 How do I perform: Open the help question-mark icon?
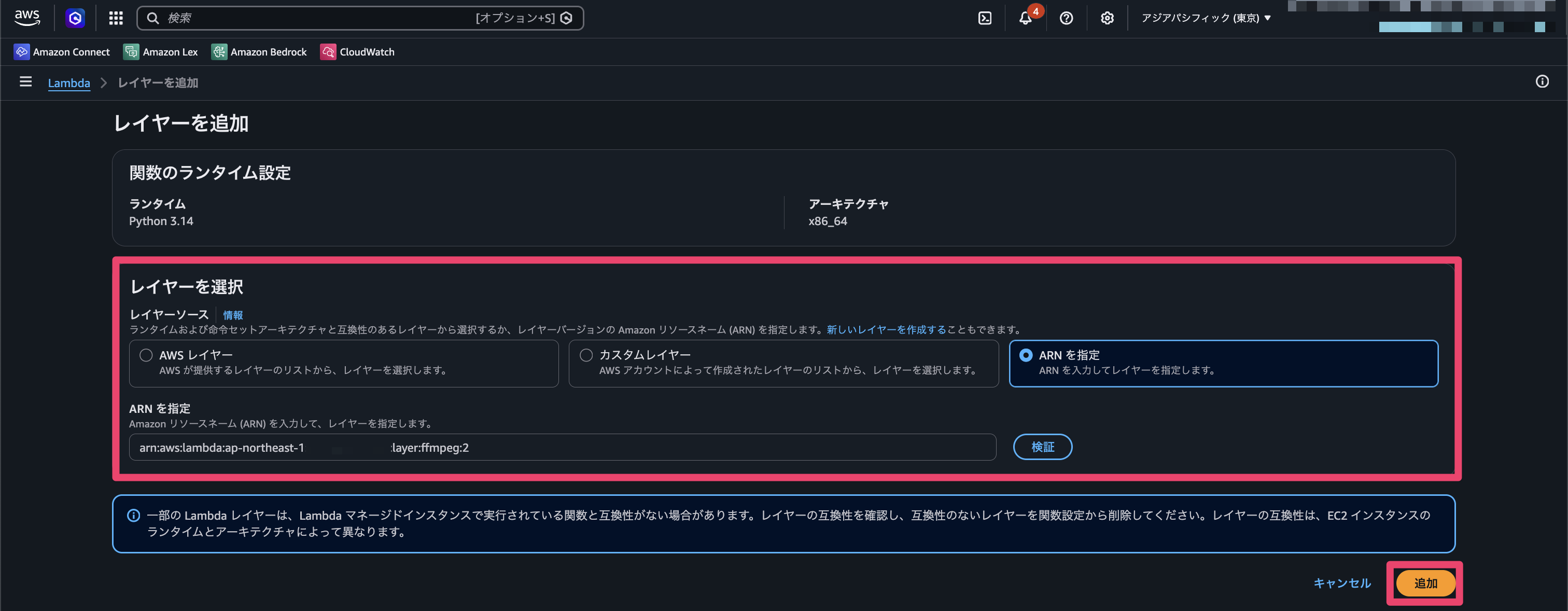pyautogui.click(x=1066, y=18)
